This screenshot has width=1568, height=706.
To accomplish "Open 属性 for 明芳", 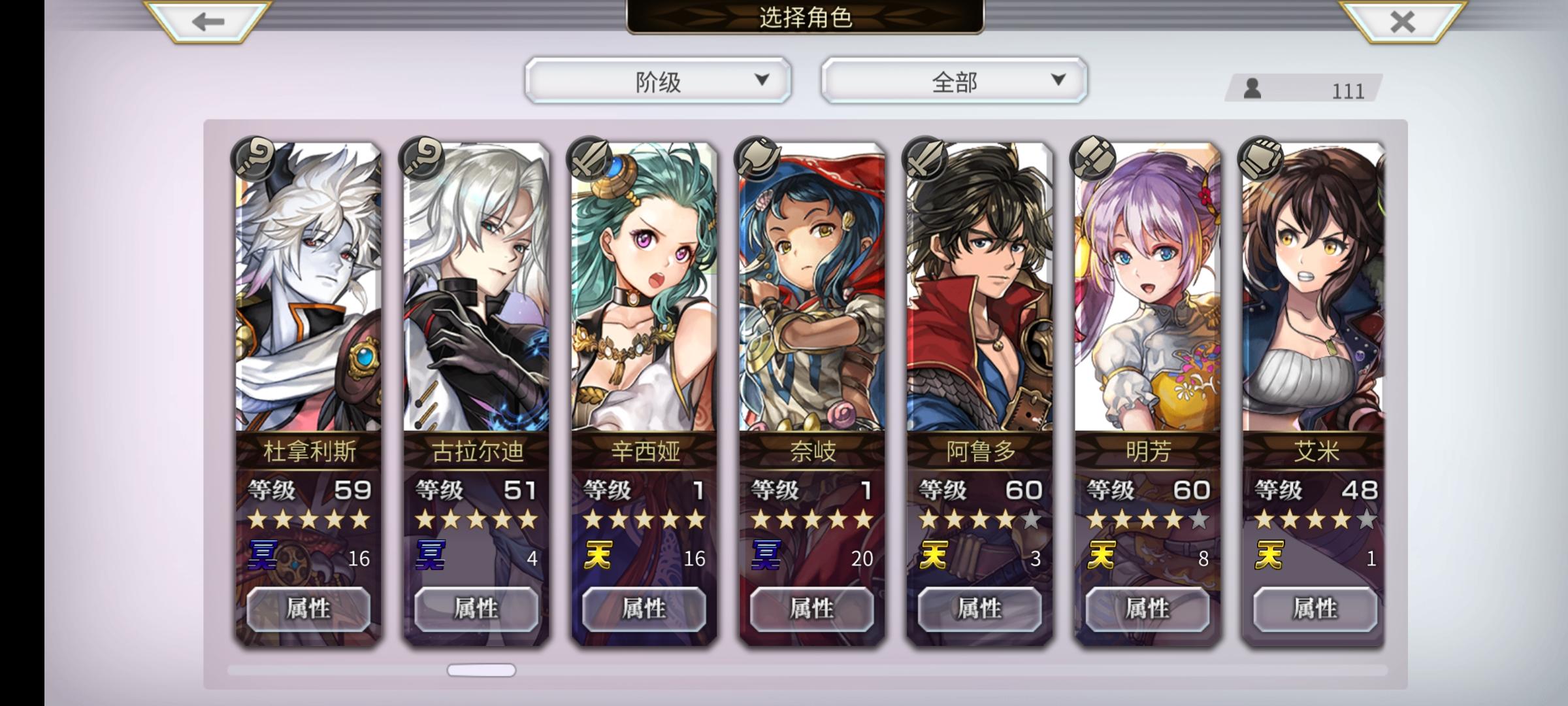I will [1147, 609].
